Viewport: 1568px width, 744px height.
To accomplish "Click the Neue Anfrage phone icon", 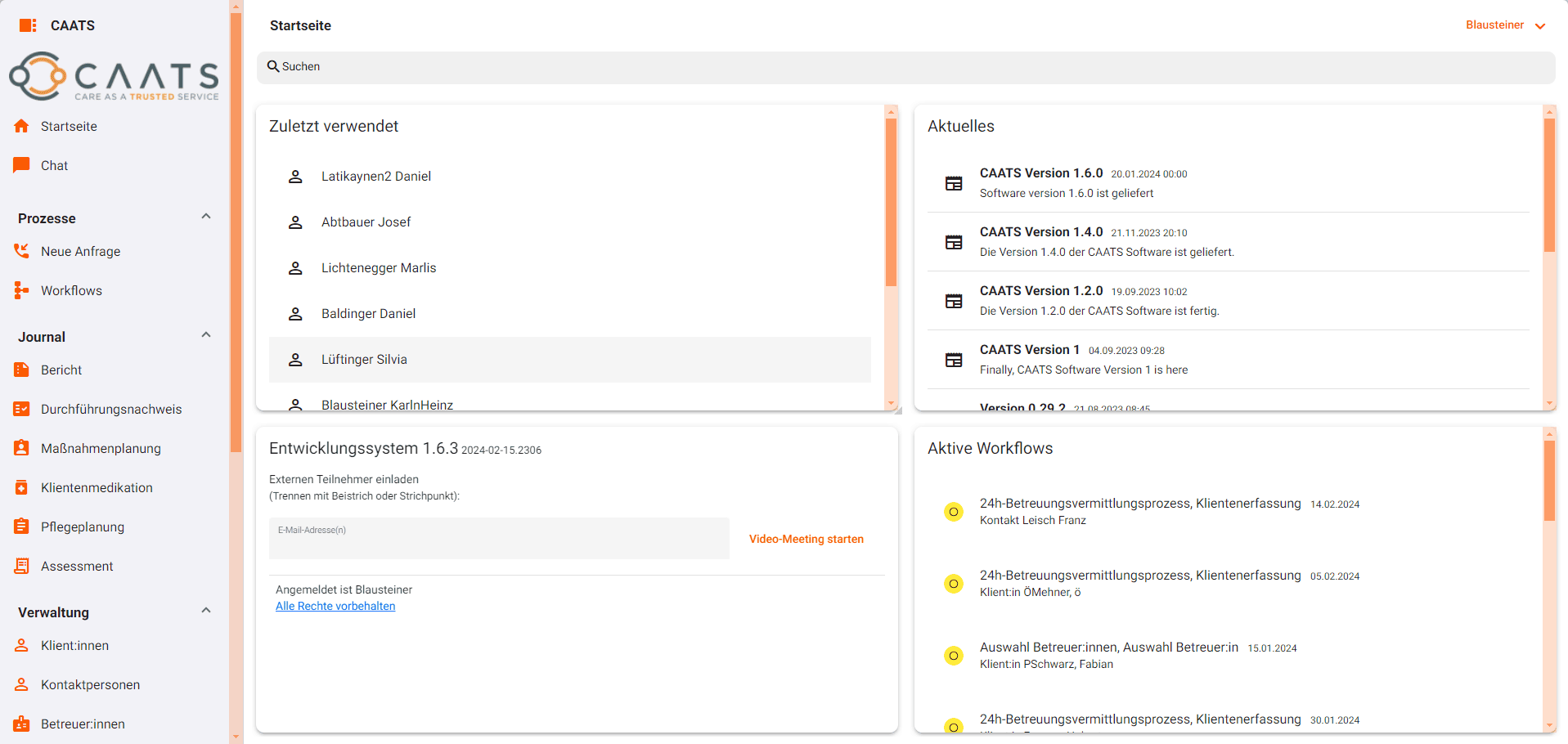I will pyautogui.click(x=22, y=251).
